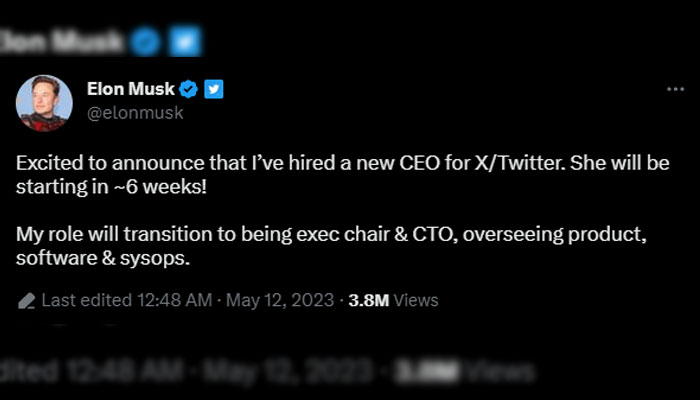Open the 3.8M view count analytics
The image size is (700, 400).
click(369, 299)
